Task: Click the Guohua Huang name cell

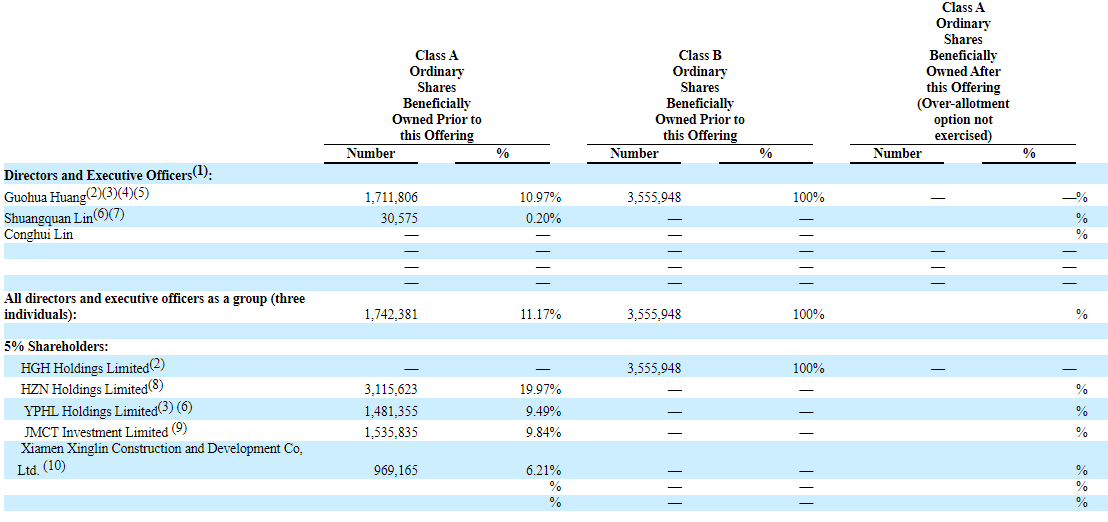Action: [47, 198]
